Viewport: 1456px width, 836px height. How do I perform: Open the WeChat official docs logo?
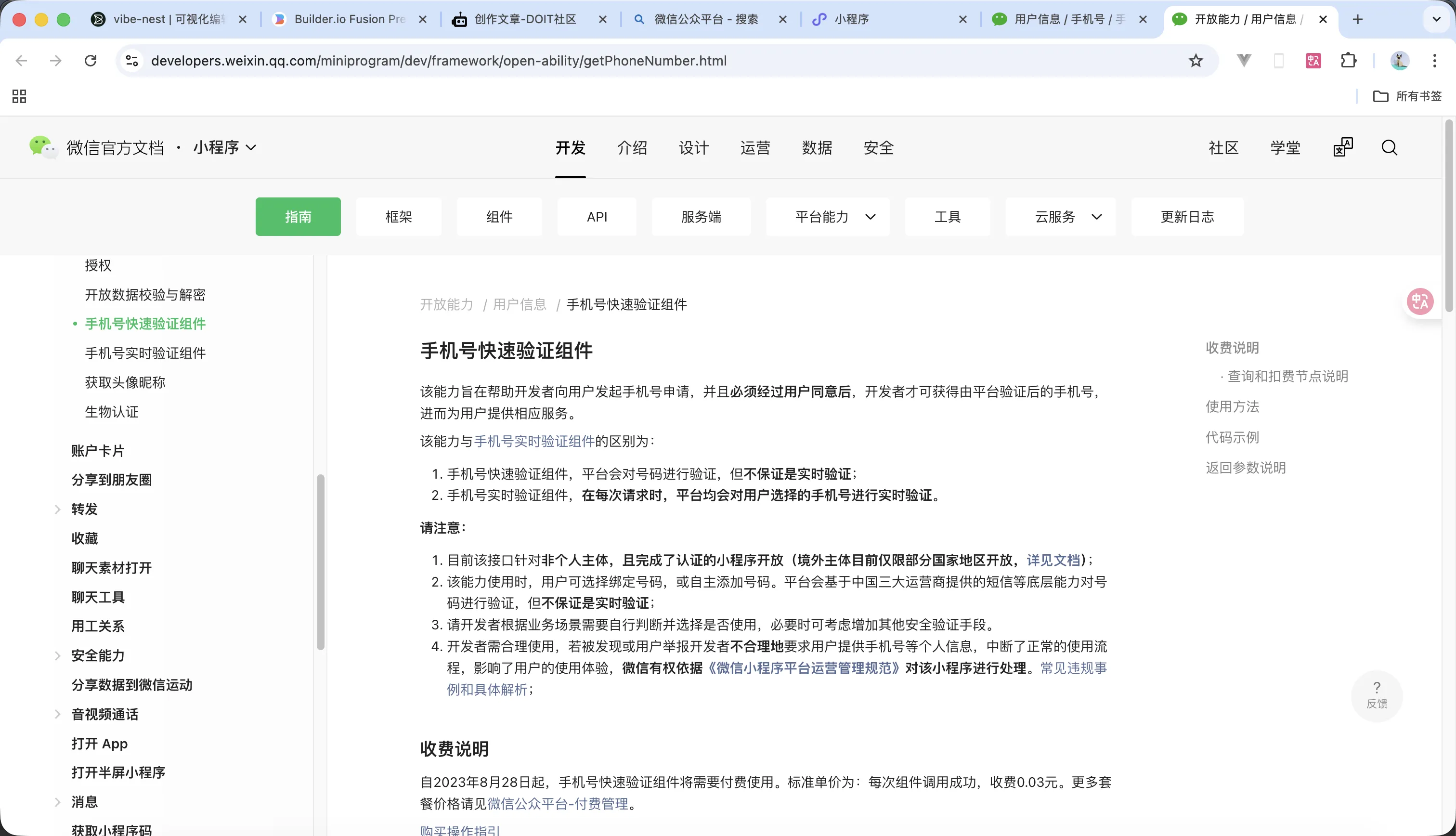click(x=42, y=147)
